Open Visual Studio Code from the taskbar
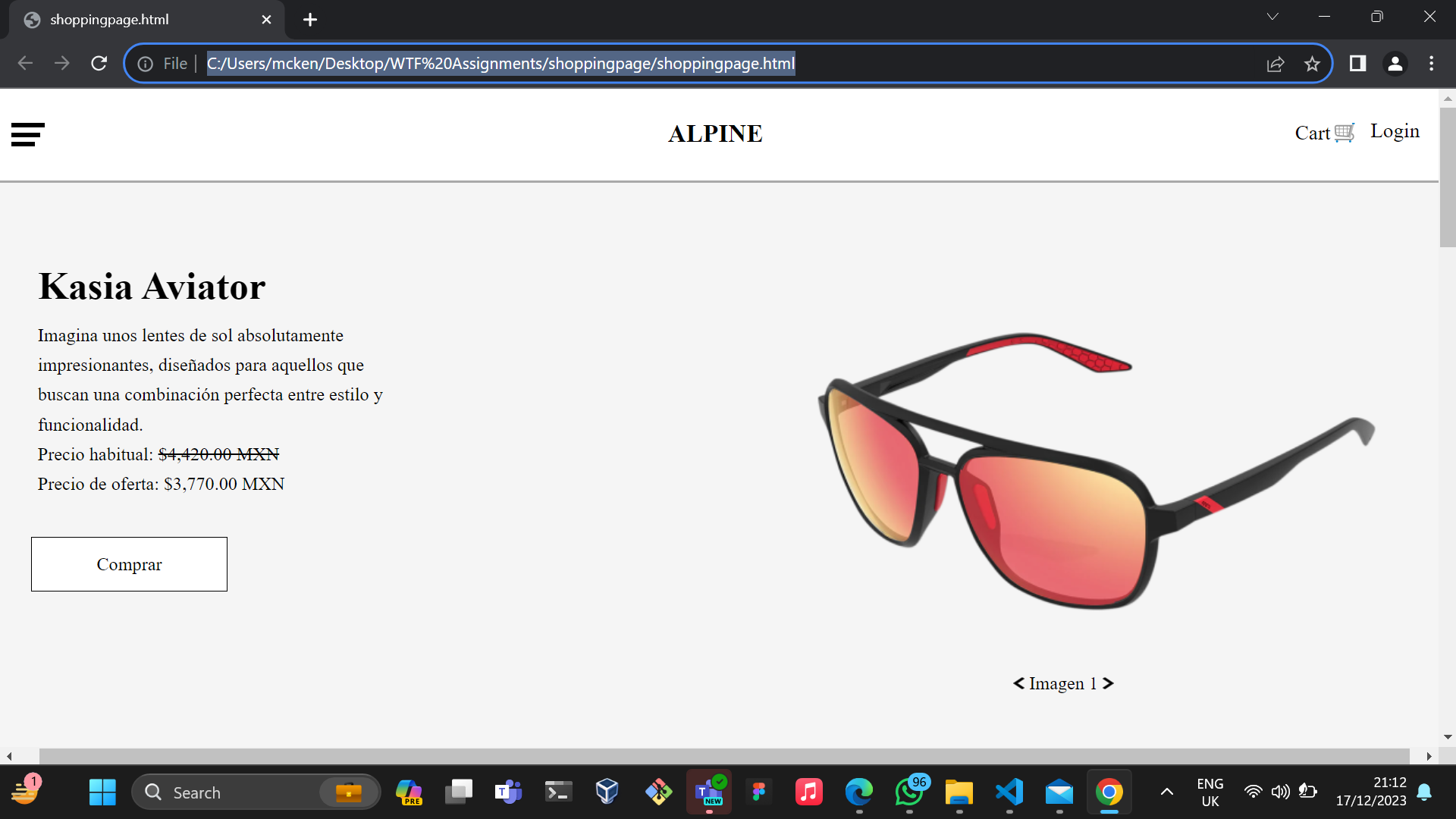Viewport: 1456px width, 819px height. [1009, 792]
